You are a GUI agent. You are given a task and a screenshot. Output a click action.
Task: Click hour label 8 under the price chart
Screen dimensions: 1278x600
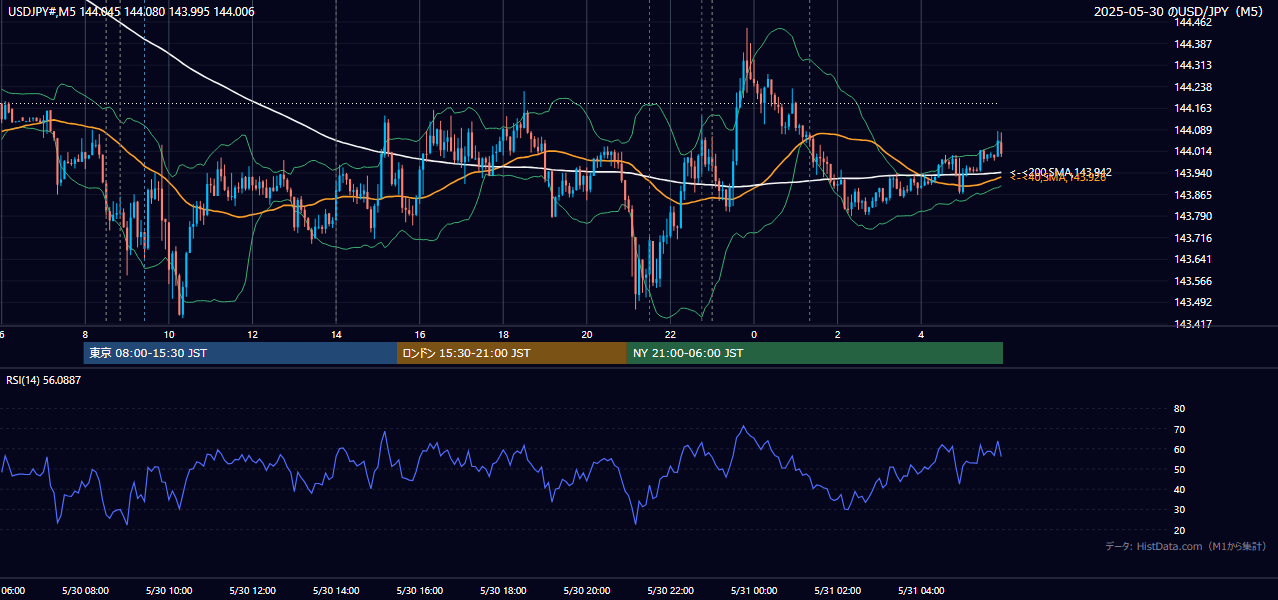pos(85,334)
